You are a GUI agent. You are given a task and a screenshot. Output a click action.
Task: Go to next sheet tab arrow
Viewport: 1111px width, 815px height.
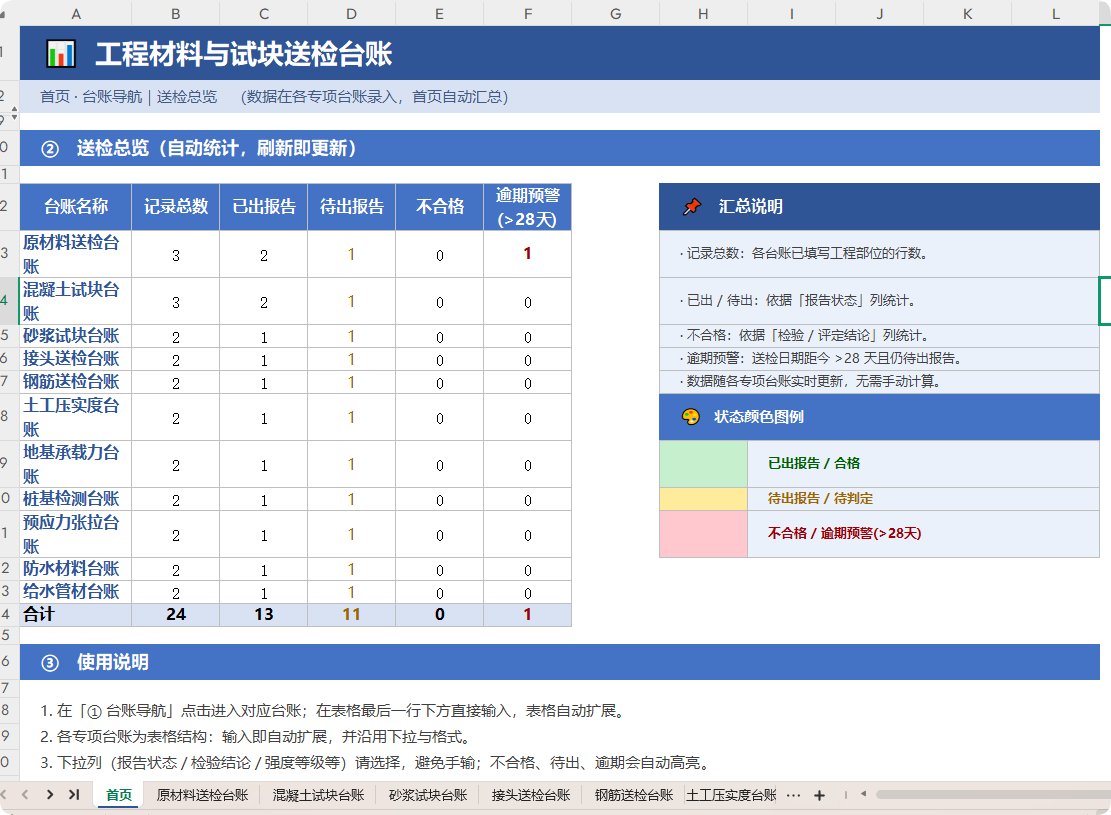coord(50,794)
